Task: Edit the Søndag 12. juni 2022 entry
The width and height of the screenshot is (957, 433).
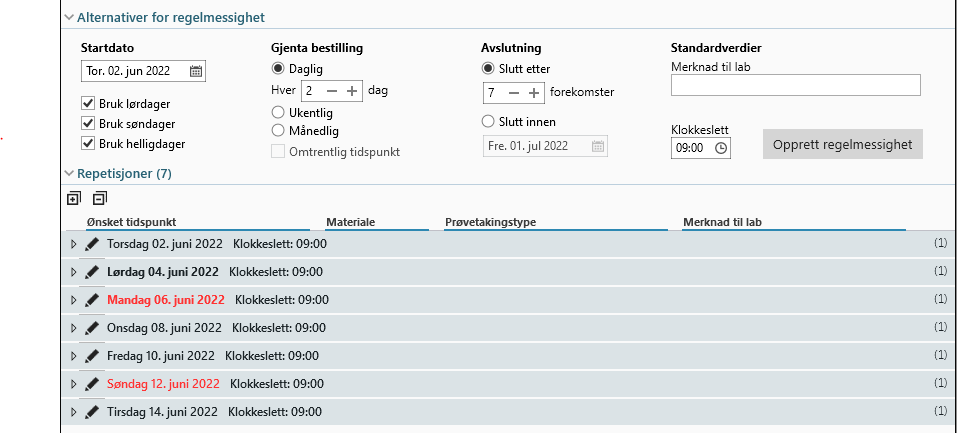Action: pyautogui.click(x=92, y=384)
